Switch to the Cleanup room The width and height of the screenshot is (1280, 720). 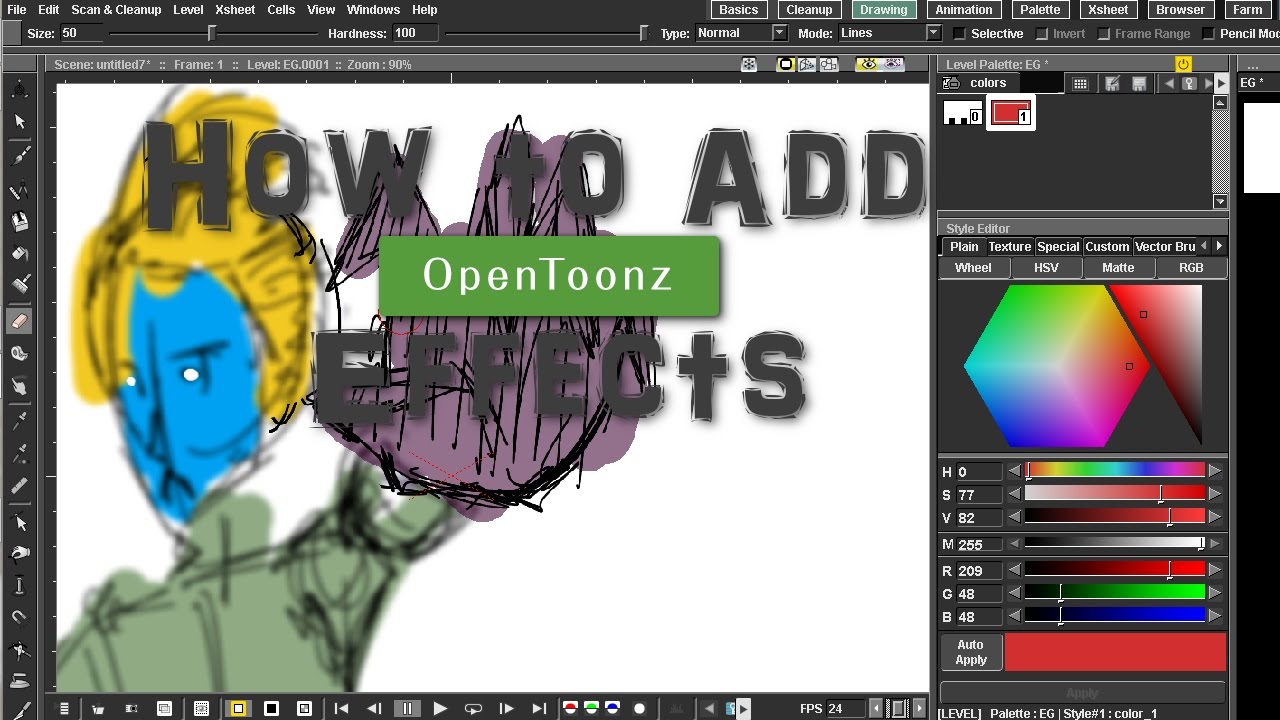[809, 10]
